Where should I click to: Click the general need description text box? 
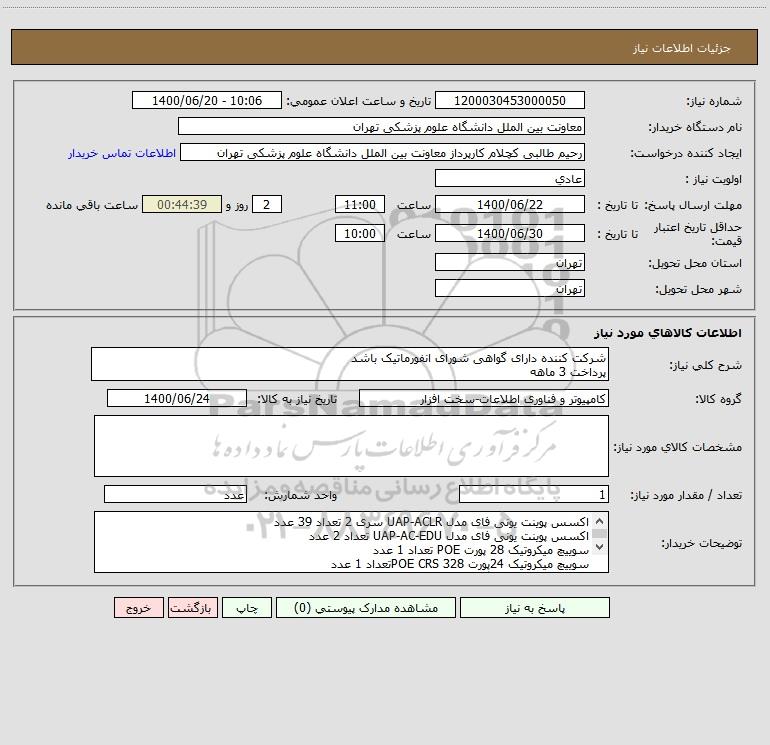pyautogui.click(x=350, y=364)
